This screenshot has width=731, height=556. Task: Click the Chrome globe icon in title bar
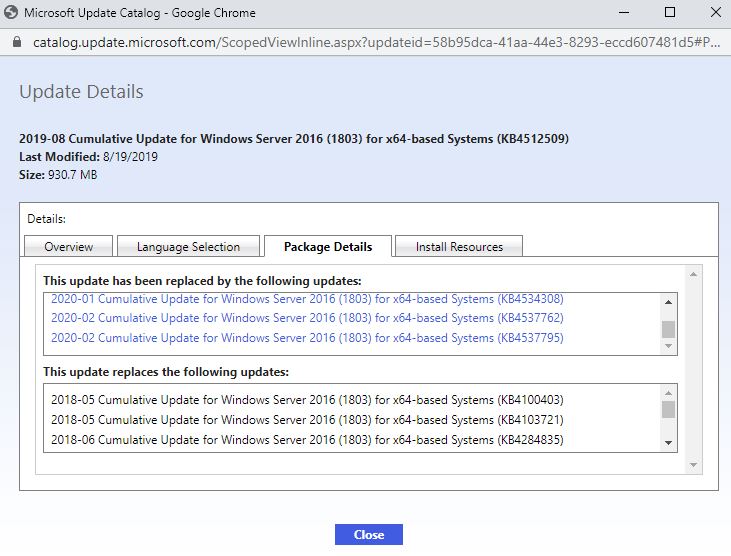[11, 13]
